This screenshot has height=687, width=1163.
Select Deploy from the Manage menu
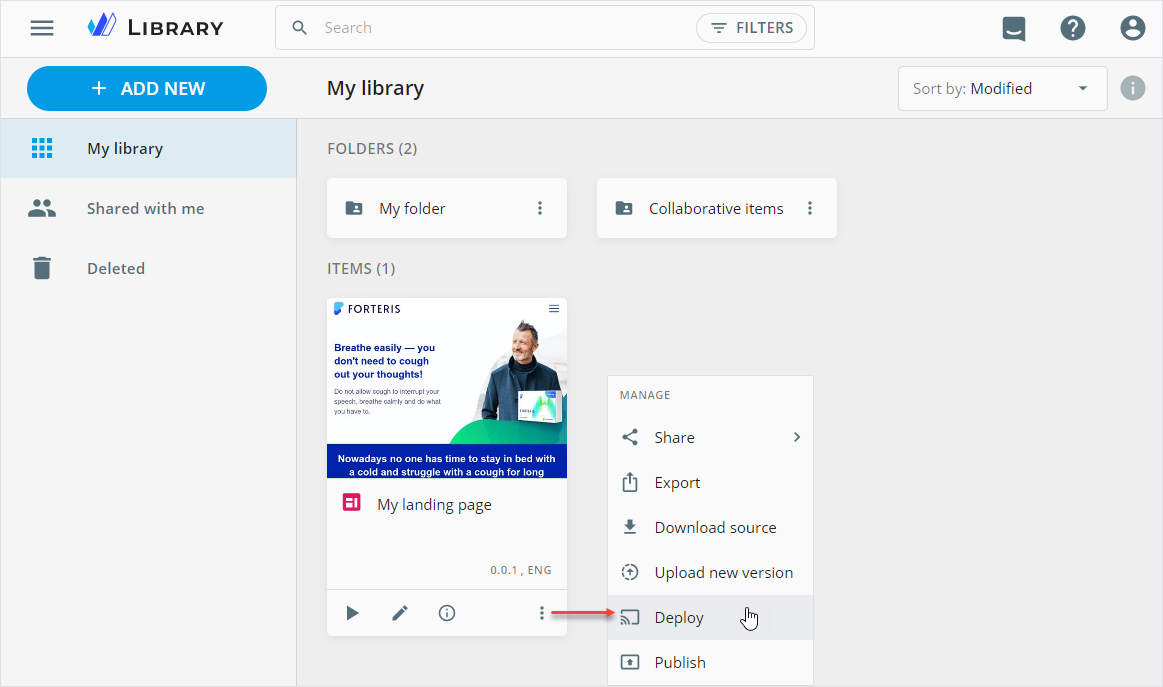[680, 618]
